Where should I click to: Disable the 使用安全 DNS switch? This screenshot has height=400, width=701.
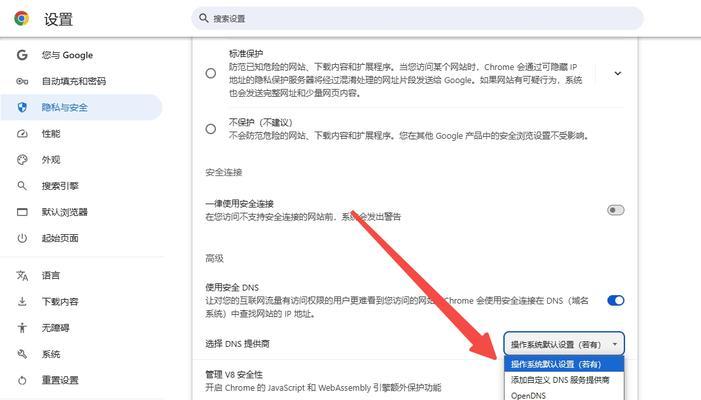pyautogui.click(x=615, y=300)
